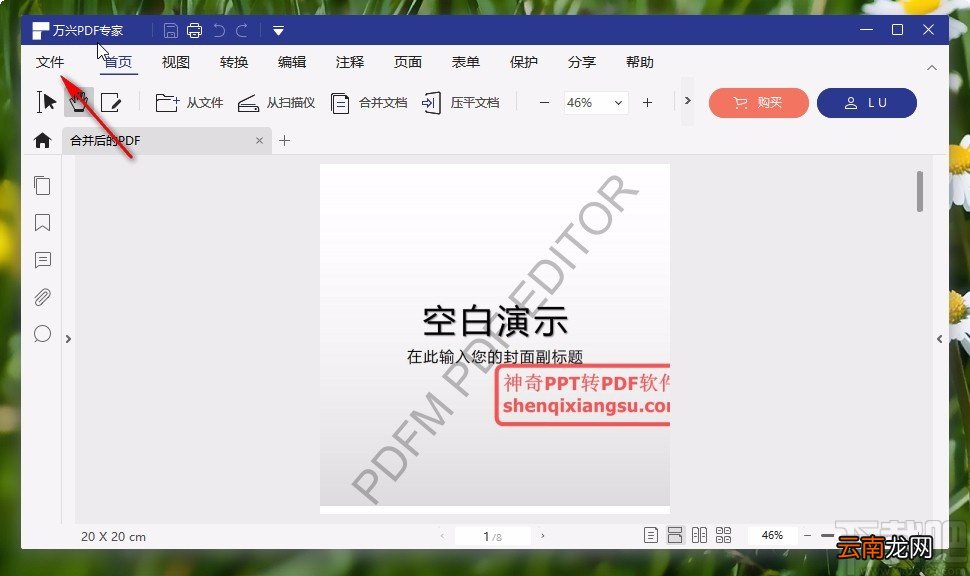Go to next page arrow
Screen dimensions: 970x576
click(543, 536)
